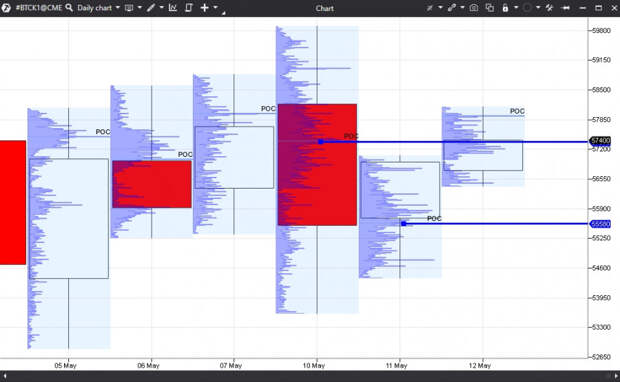620x382 pixels.
Task: Expand the link icon dropdown arrow
Action: click(462, 8)
